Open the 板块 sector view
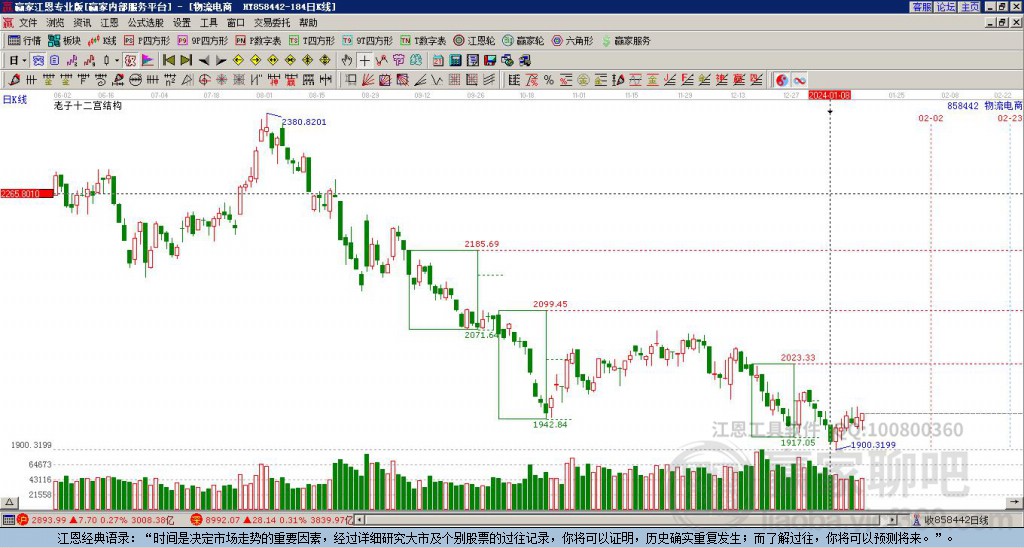Viewport: 1024px width, 548px height. tap(64, 40)
